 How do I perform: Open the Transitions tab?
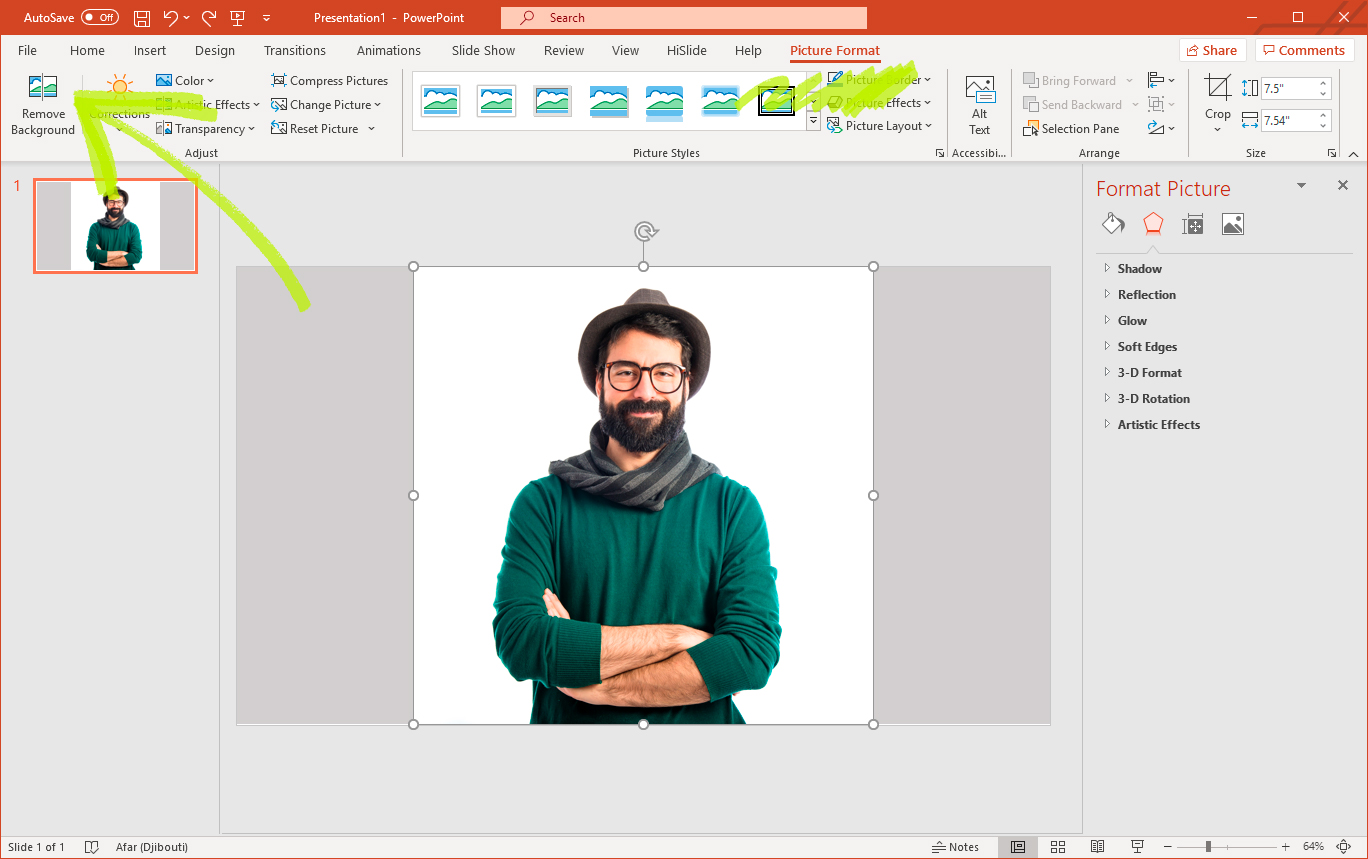pos(294,51)
